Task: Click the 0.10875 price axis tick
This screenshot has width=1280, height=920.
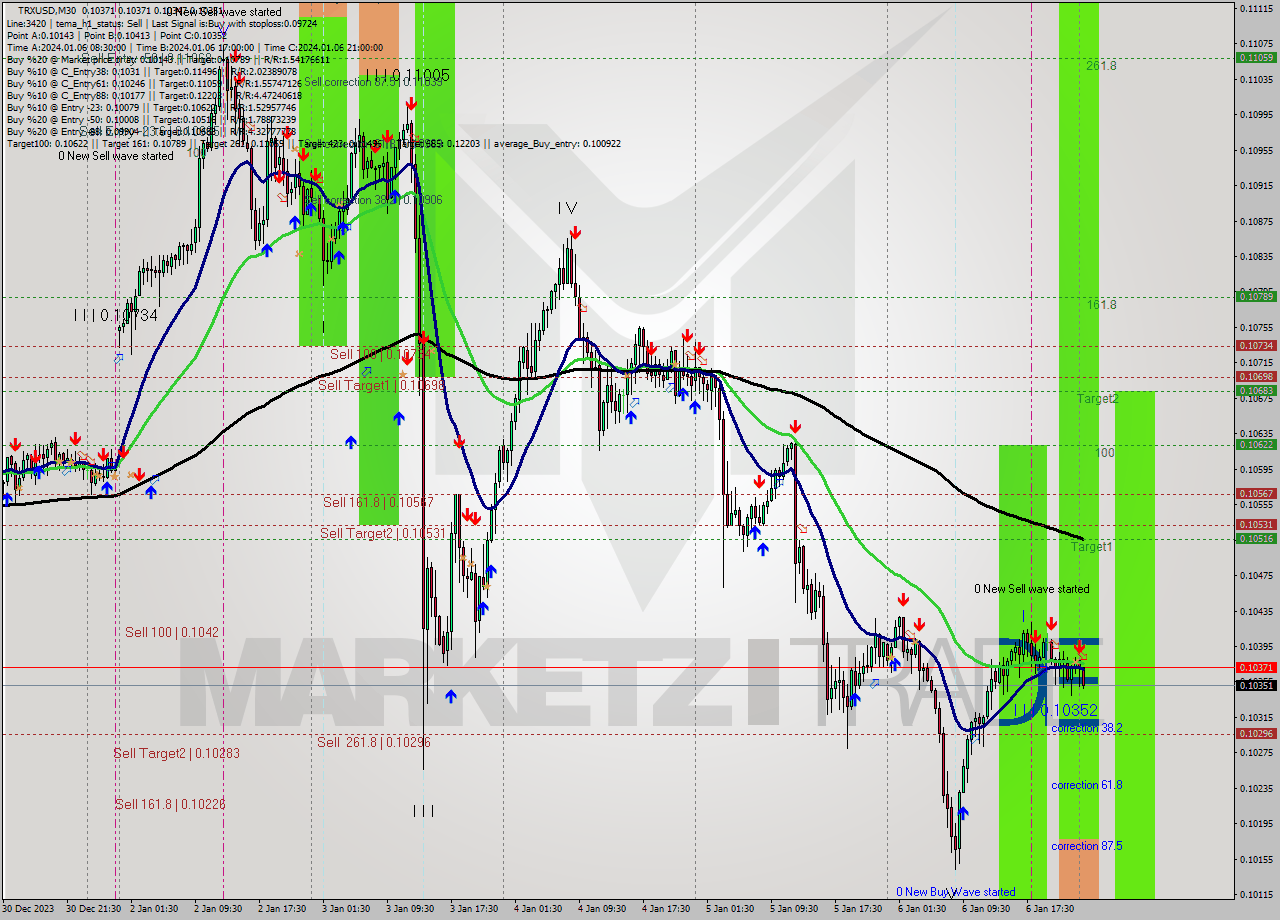Action: pyautogui.click(x=1255, y=221)
